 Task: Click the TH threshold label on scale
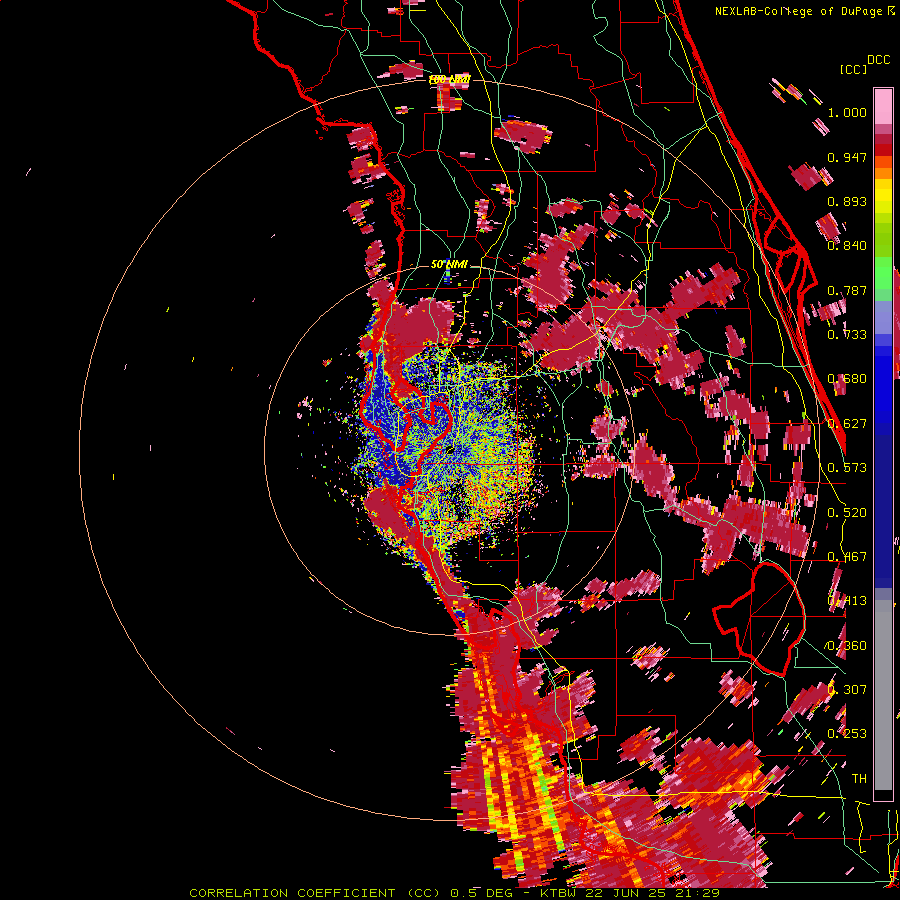859,779
